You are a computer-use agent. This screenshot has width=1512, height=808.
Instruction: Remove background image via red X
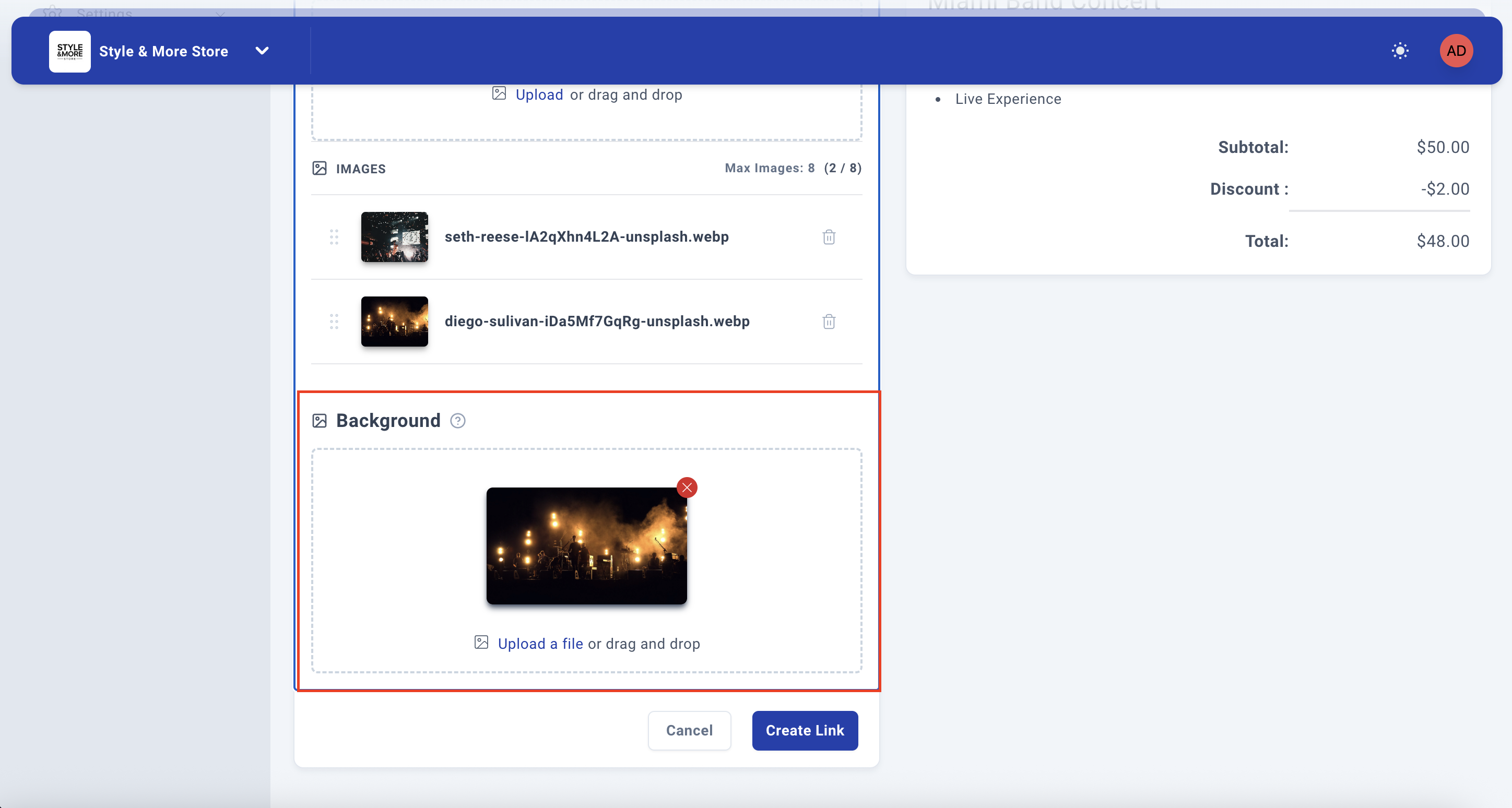(x=686, y=487)
